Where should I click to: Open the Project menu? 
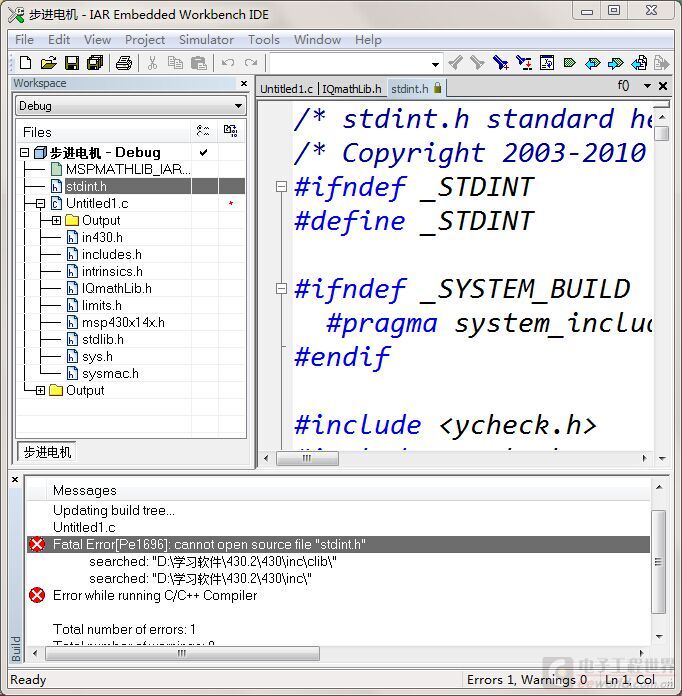click(x=145, y=40)
